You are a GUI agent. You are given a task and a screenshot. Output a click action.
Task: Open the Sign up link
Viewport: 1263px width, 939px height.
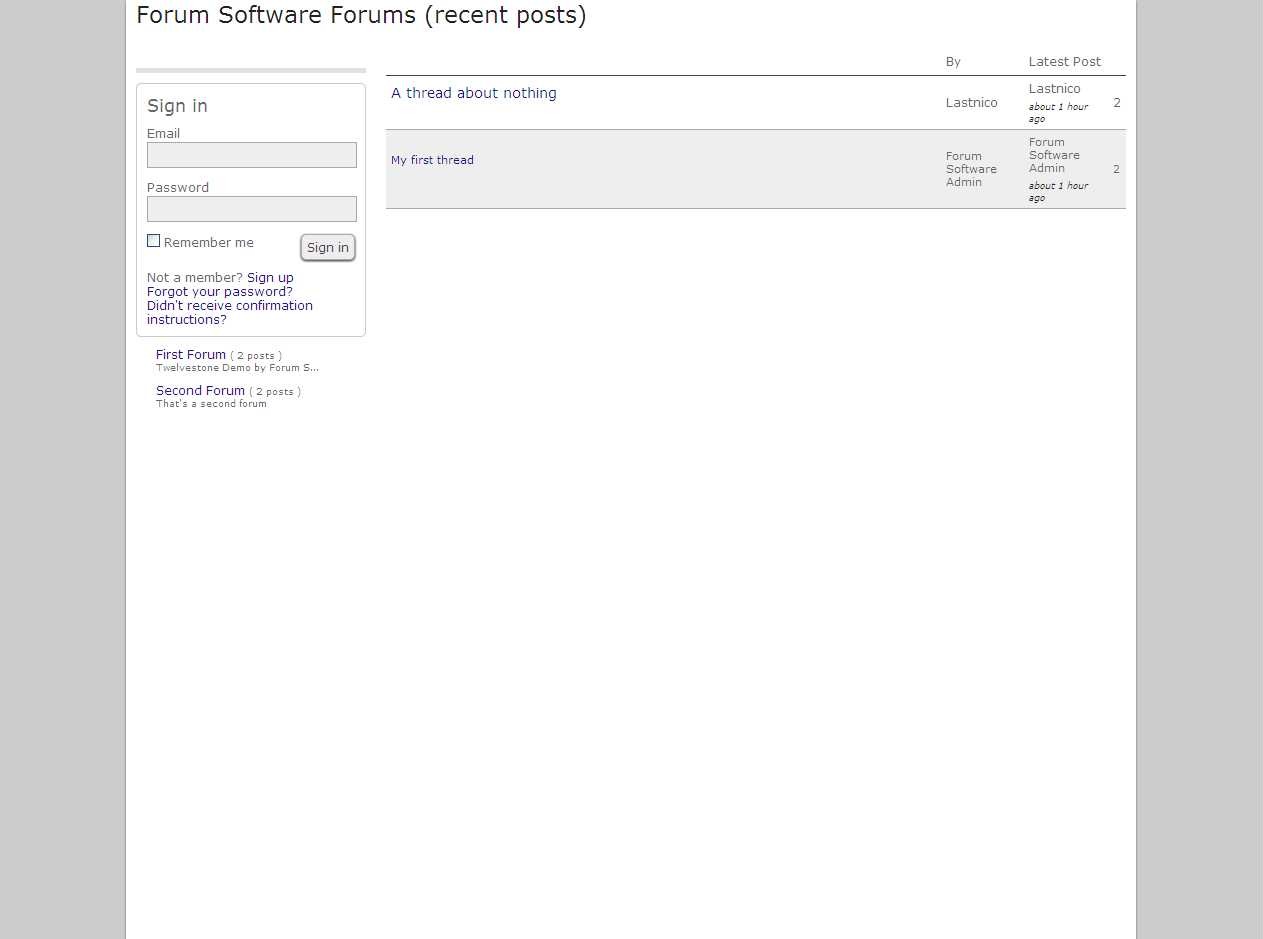pyautogui.click(x=270, y=278)
